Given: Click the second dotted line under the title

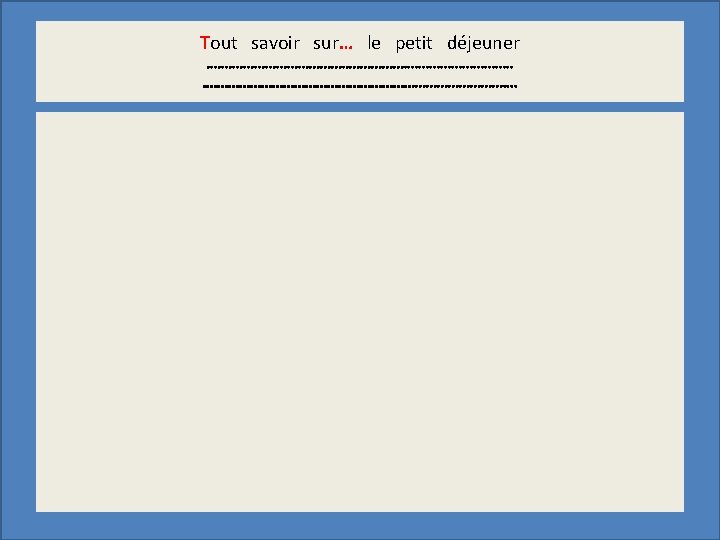Looking at the screenshot, I should click(360, 86).
